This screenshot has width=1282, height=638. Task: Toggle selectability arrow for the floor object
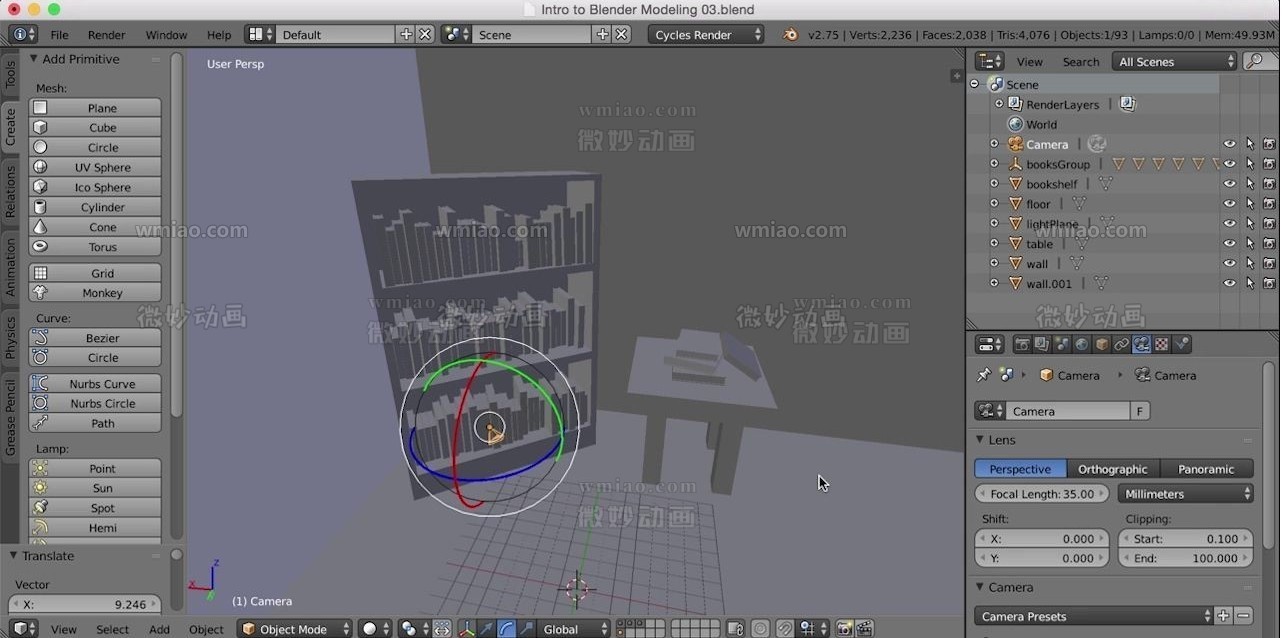(x=1248, y=203)
